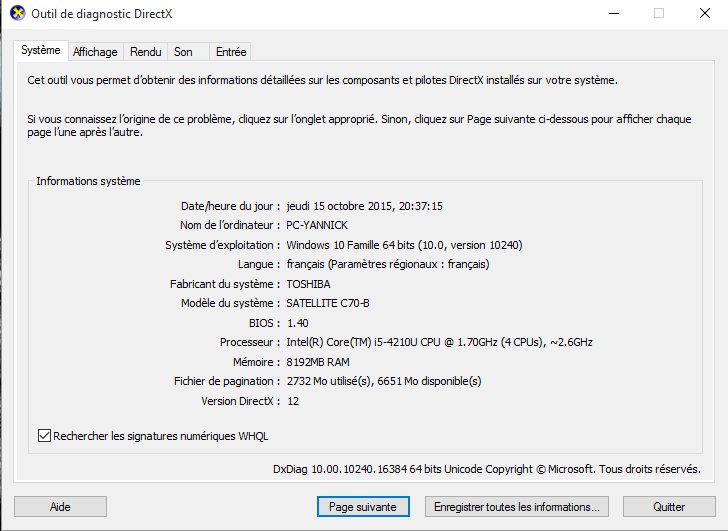Open the Rendu tab
The width and height of the screenshot is (728, 531).
point(145,52)
